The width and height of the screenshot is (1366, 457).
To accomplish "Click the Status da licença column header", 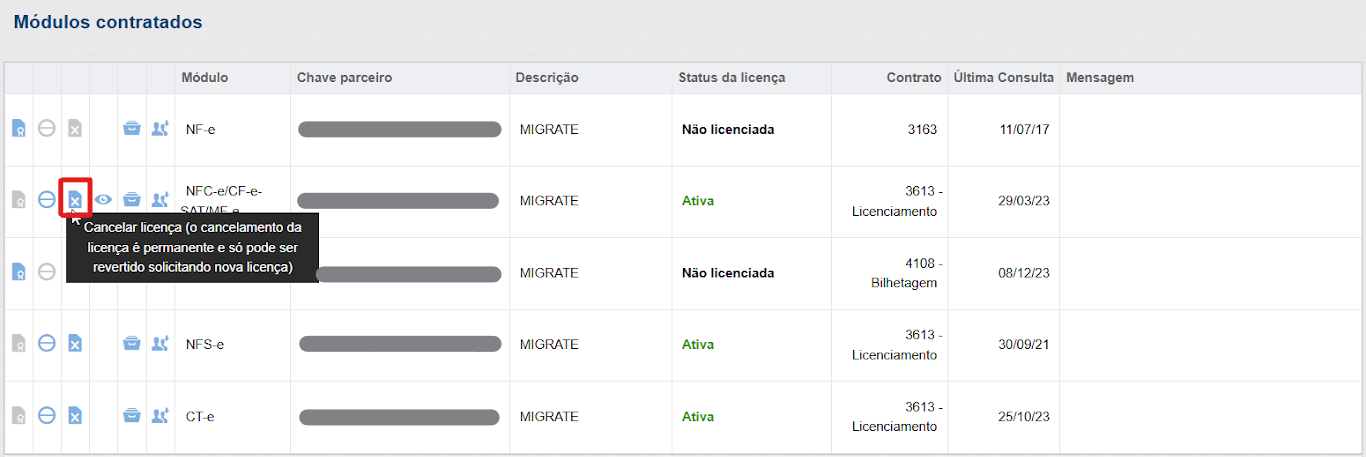I will [731, 78].
